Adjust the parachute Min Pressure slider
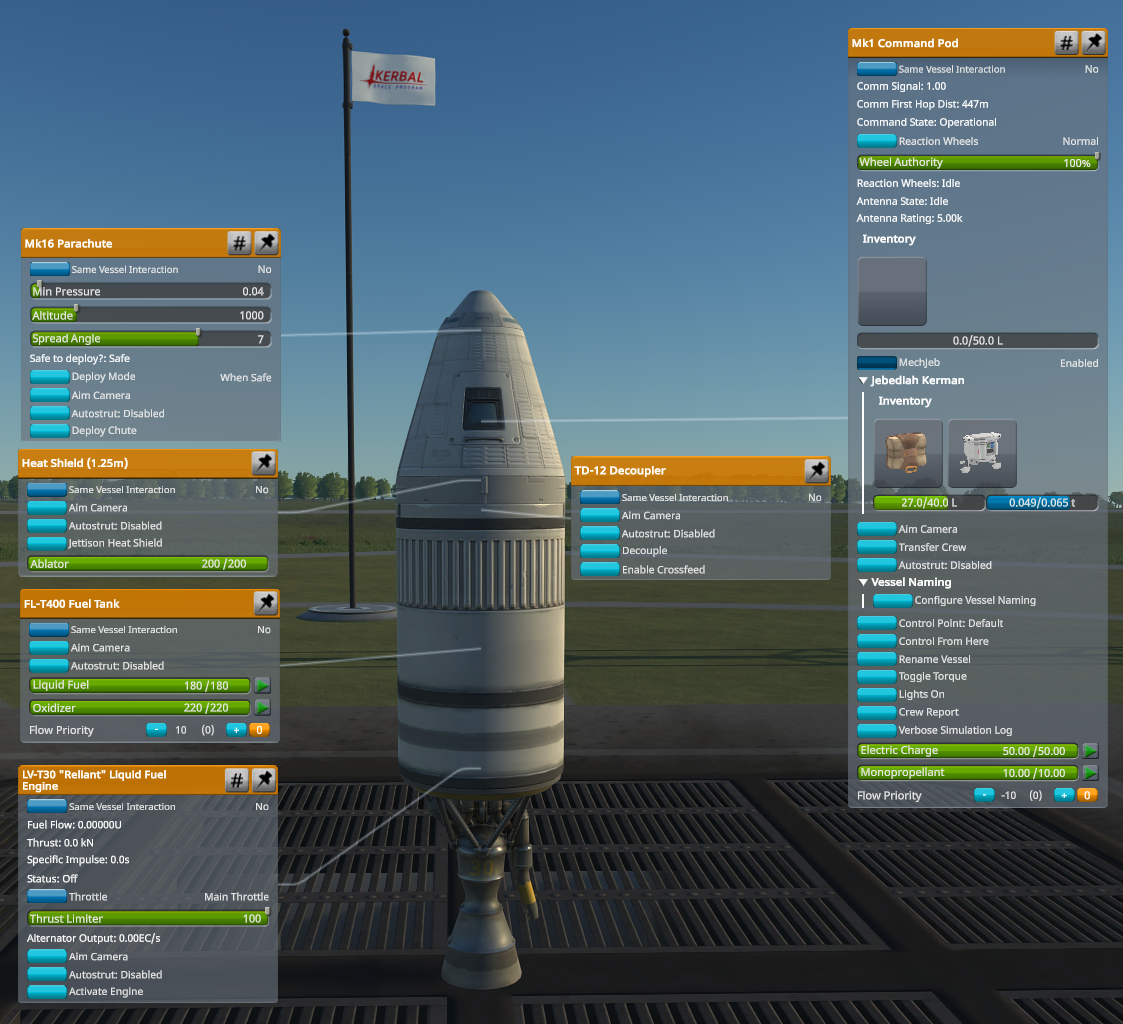Screen dimensions: 1123x1024 pos(150,291)
